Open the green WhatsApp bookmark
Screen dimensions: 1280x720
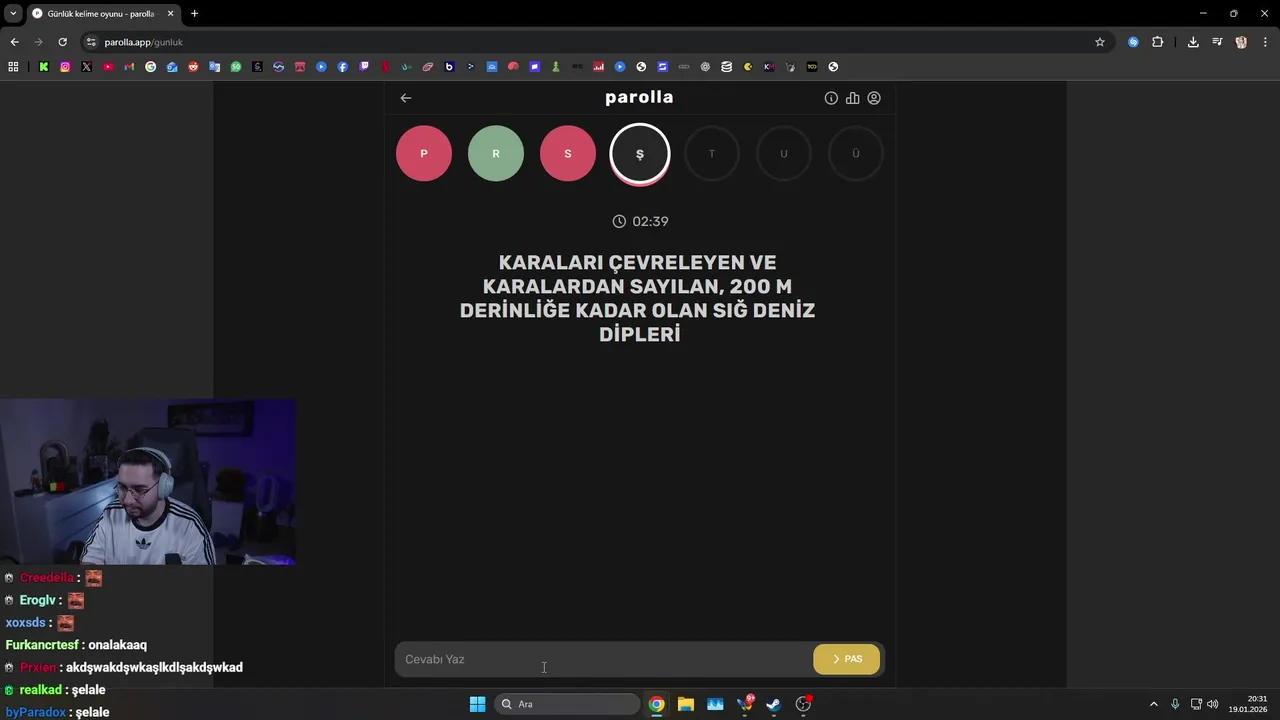pos(236,67)
